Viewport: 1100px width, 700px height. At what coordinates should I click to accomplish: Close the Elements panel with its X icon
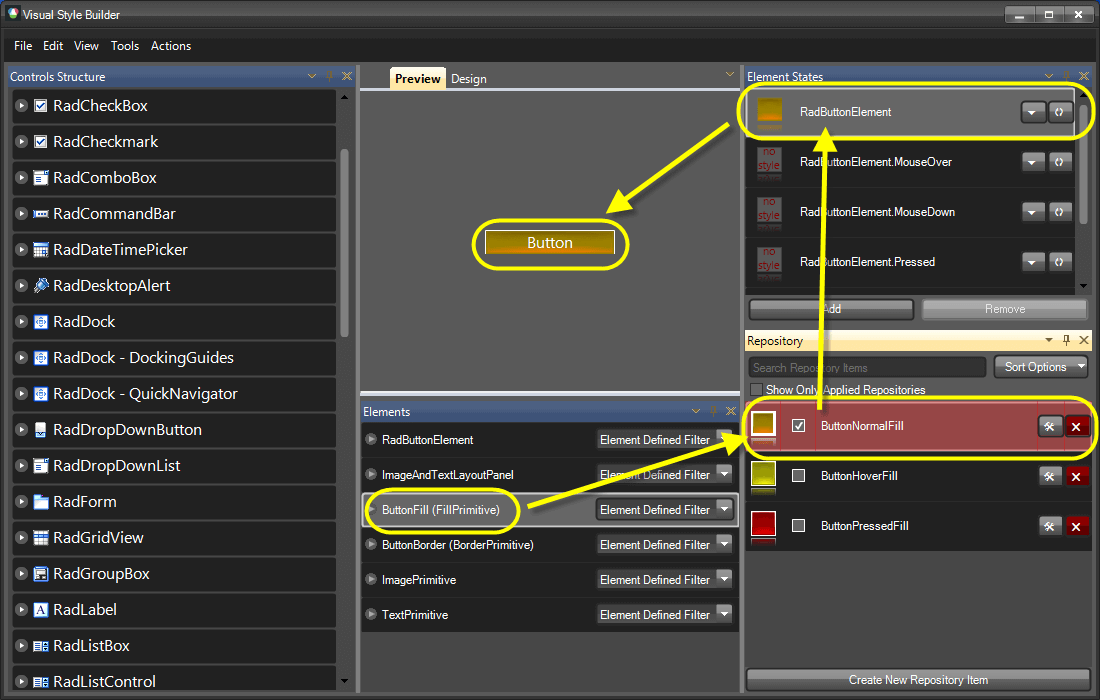(x=731, y=411)
